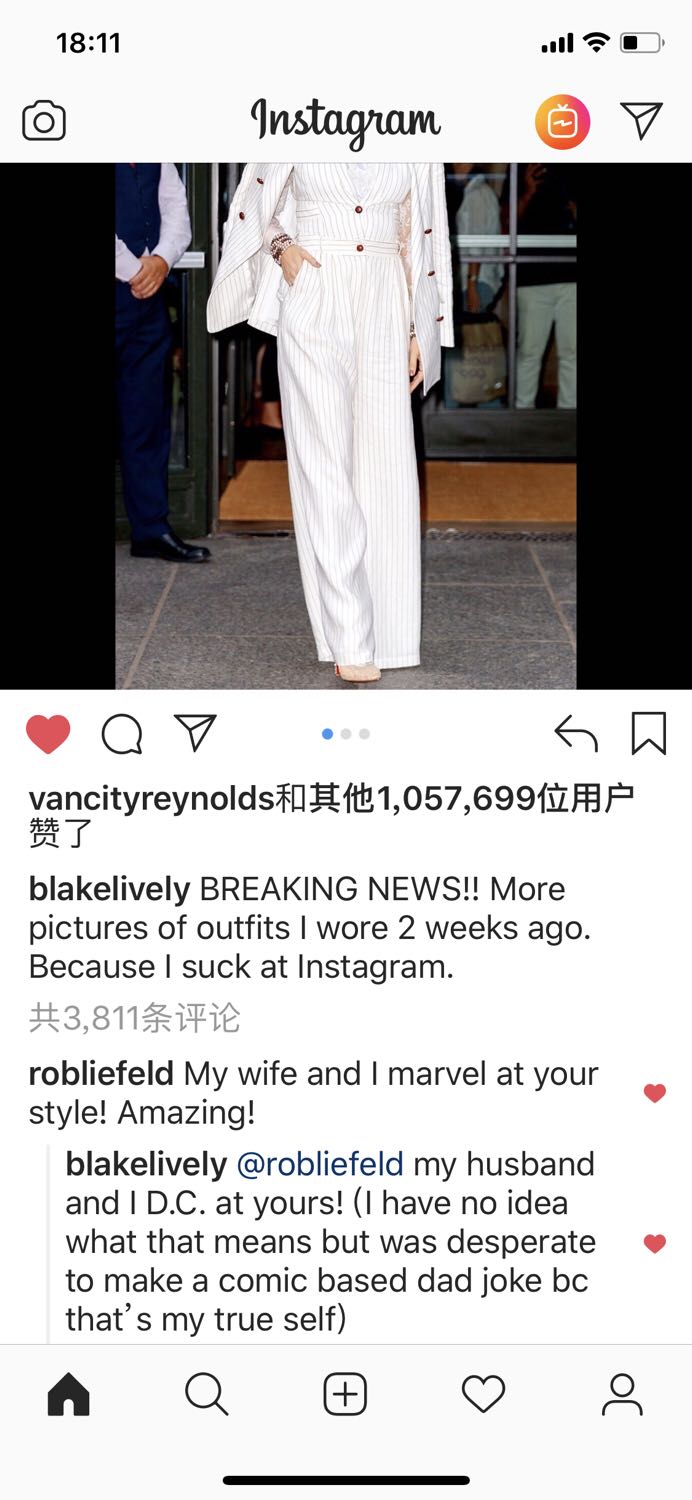The image size is (692, 1500).
Task: Create new post with plus icon
Action: tap(345, 1394)
